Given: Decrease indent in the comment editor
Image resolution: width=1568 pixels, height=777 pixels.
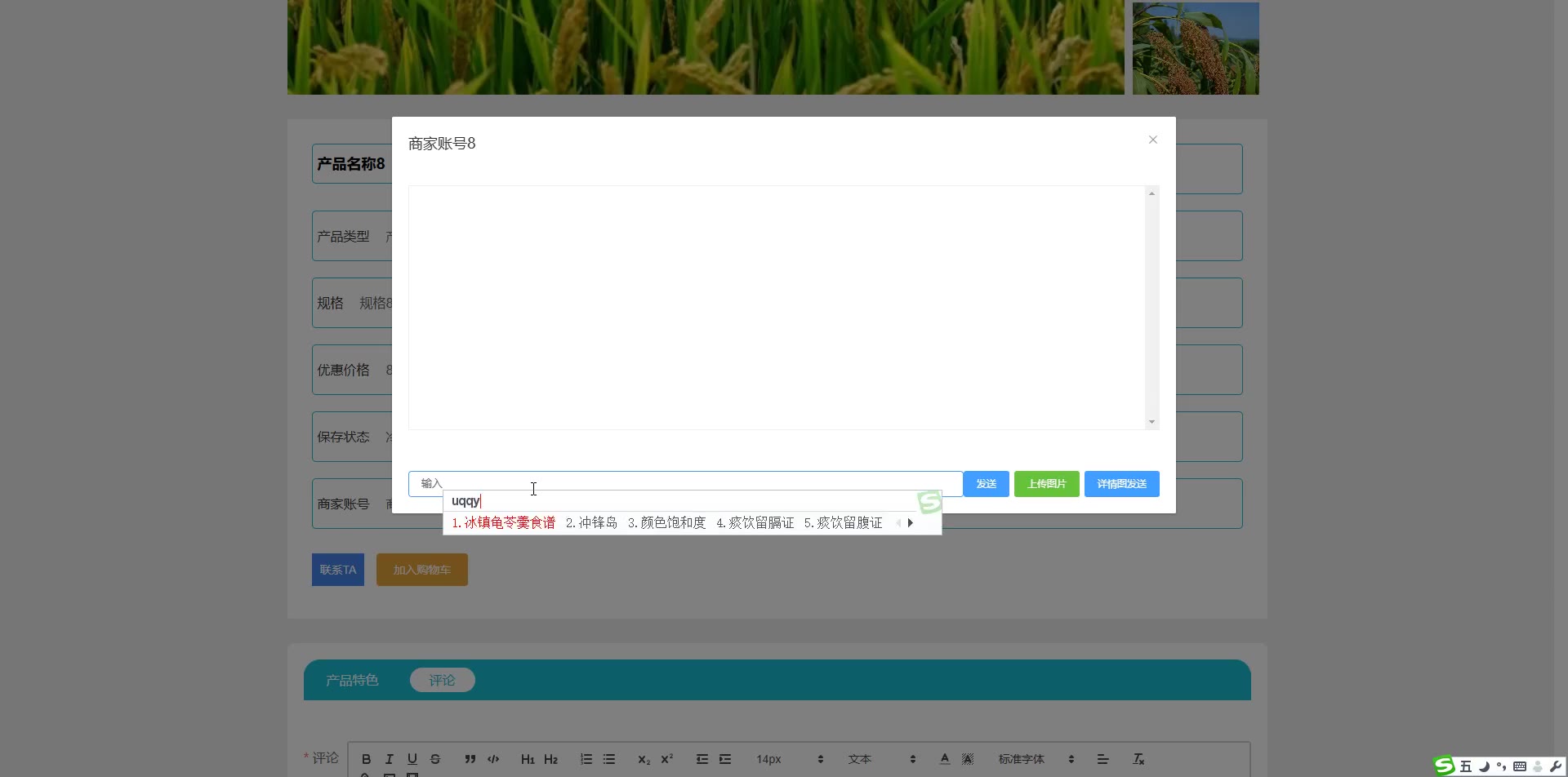Looking at the screenshot, I should pyautogui.click(x=702, y=759).
